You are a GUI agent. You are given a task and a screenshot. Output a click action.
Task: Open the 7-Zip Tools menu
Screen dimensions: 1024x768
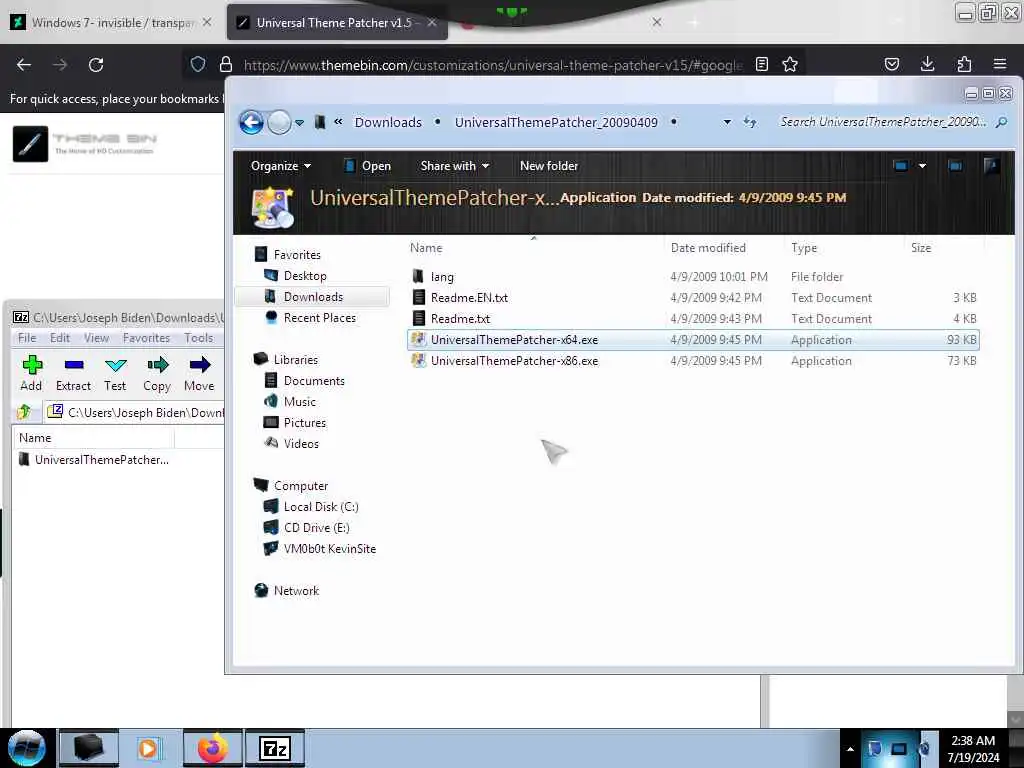pyautogui.click(x=199, y=338)
